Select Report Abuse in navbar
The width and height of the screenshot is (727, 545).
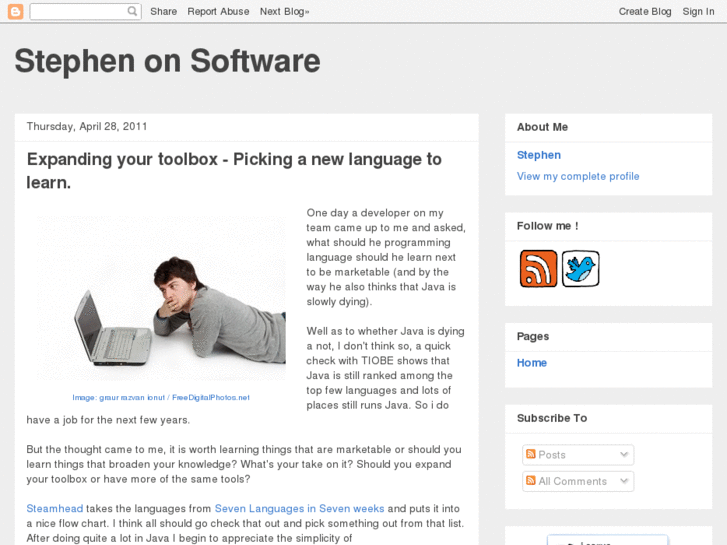coord(218,11)
